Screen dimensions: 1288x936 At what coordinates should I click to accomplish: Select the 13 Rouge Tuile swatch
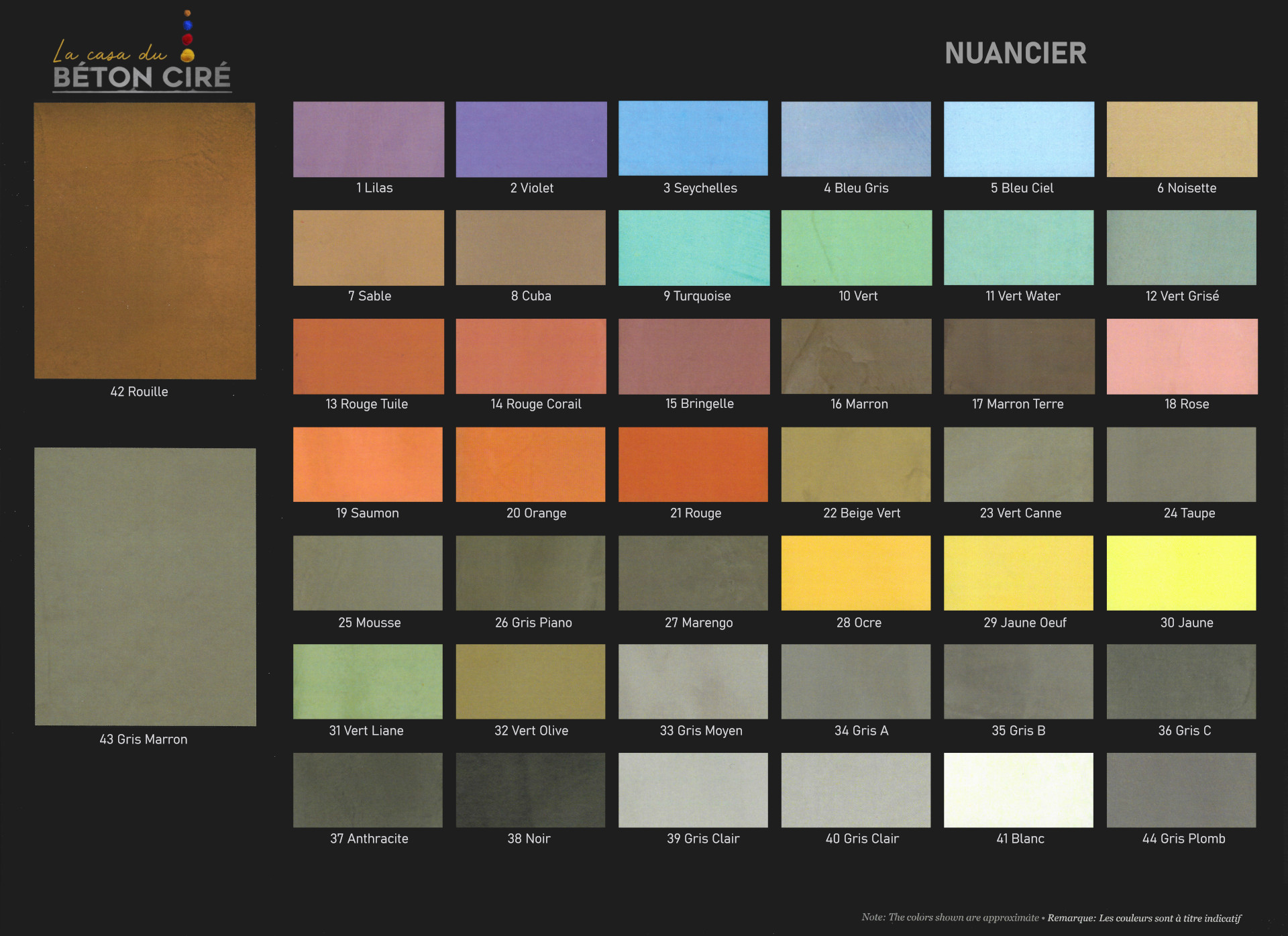[368, 356]
